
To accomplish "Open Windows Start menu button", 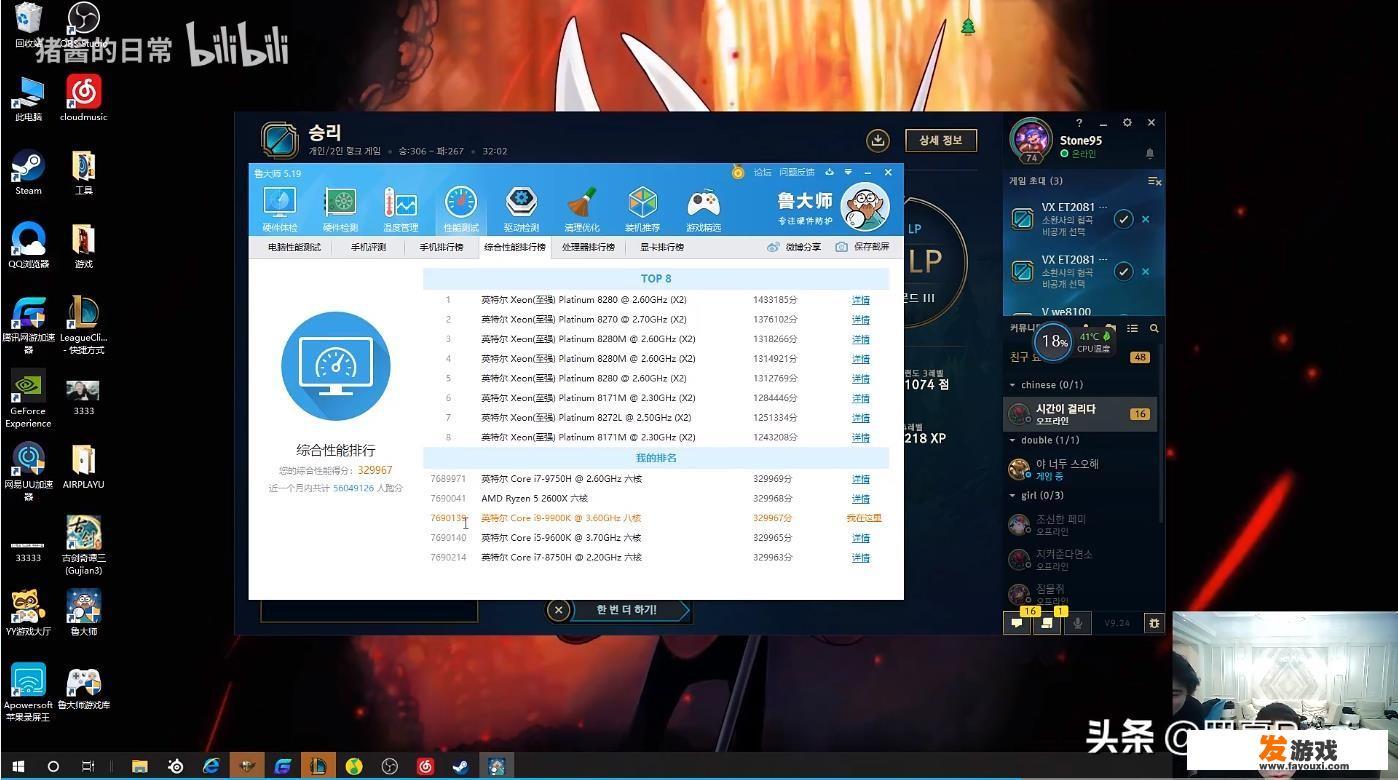I will pos(17,767).
